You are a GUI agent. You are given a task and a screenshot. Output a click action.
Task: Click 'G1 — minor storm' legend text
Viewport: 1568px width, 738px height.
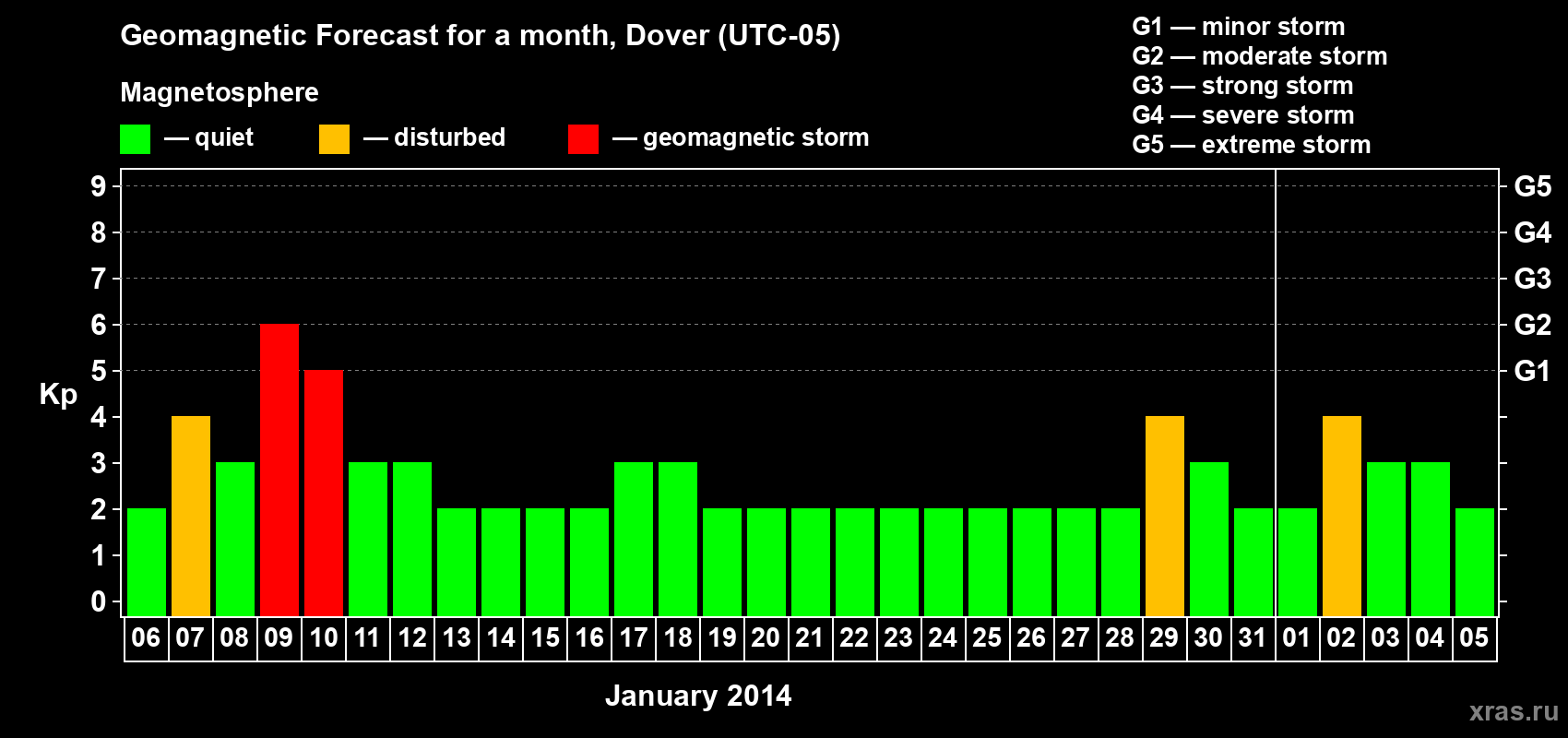[x=1239, y=27]
